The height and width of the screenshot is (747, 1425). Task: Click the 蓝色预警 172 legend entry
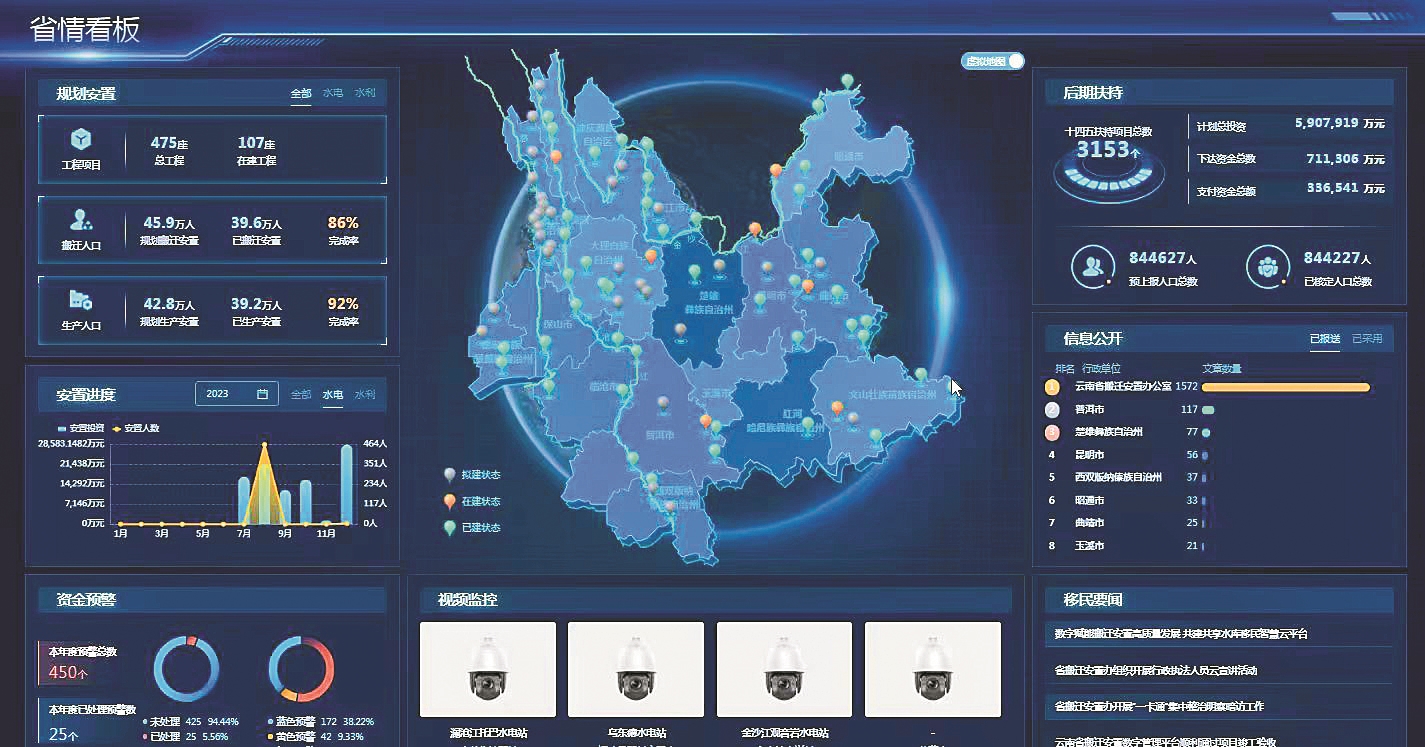coord(321,721)
